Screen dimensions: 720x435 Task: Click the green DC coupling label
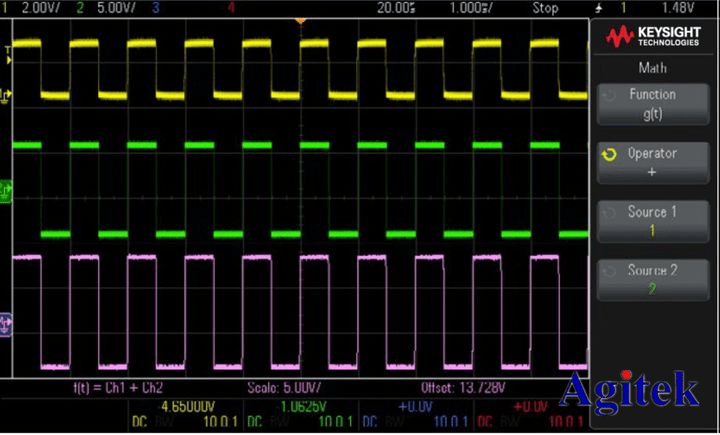(x=255, y=422)
